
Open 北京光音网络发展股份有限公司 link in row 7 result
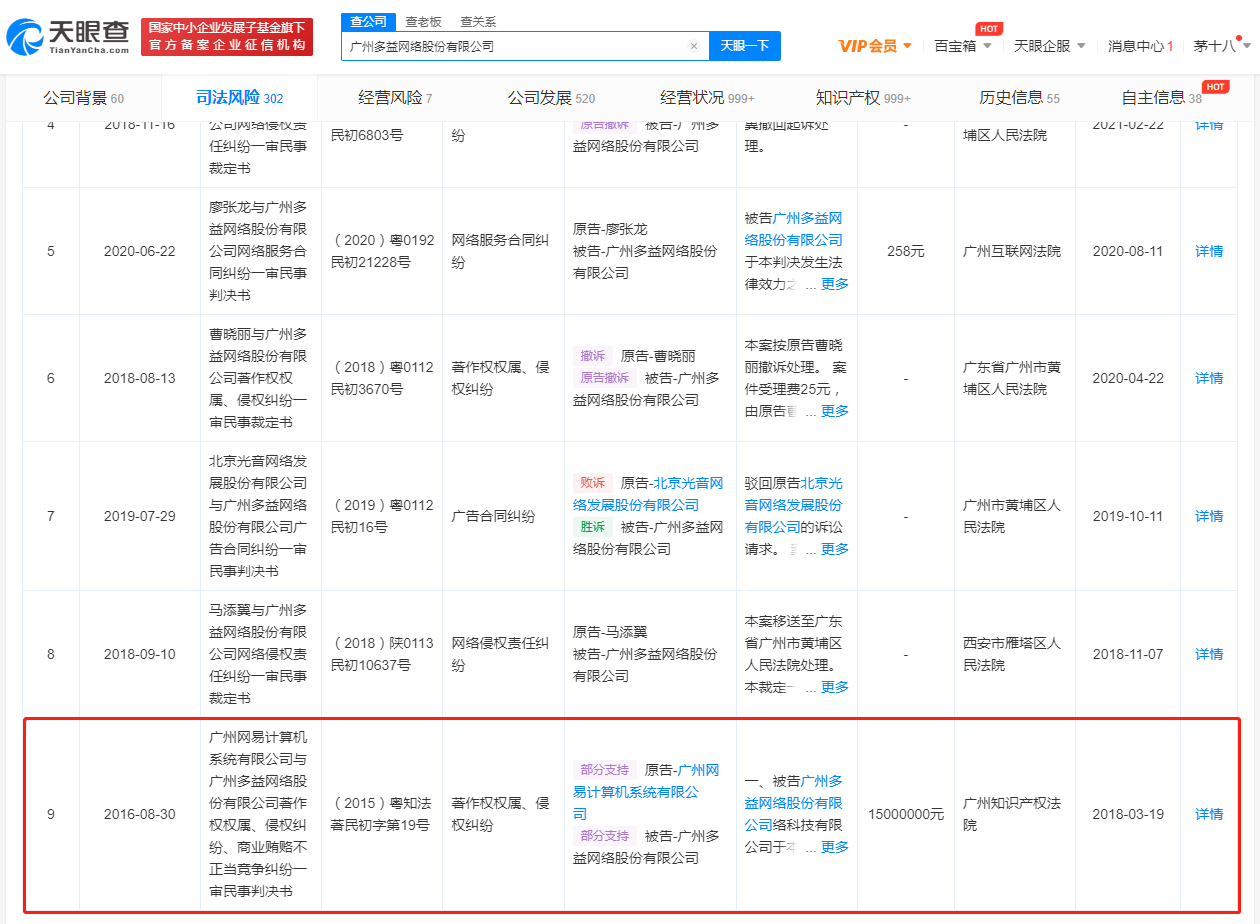(794, 505)
